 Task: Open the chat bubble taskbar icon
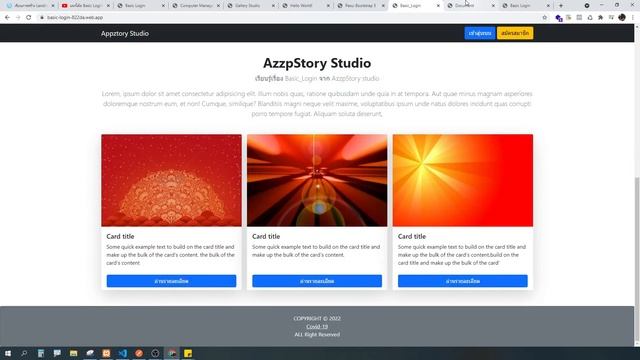coord(57,353)
